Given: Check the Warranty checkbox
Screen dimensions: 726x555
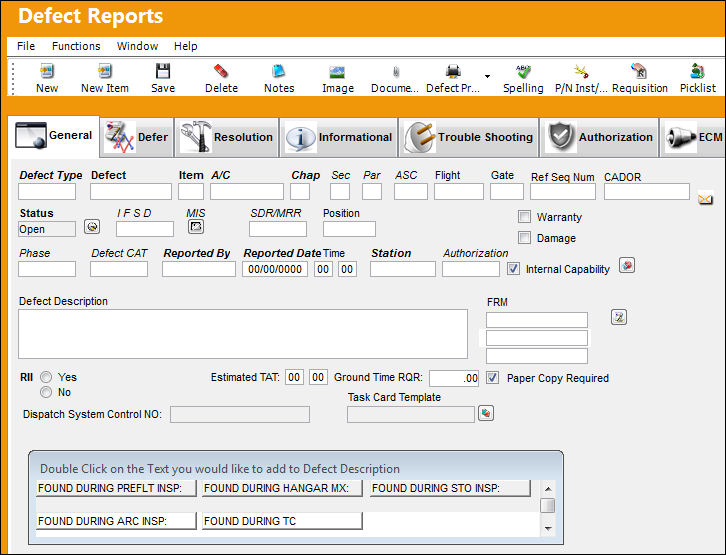Looking at the screenshot, I should click(524, 217).
